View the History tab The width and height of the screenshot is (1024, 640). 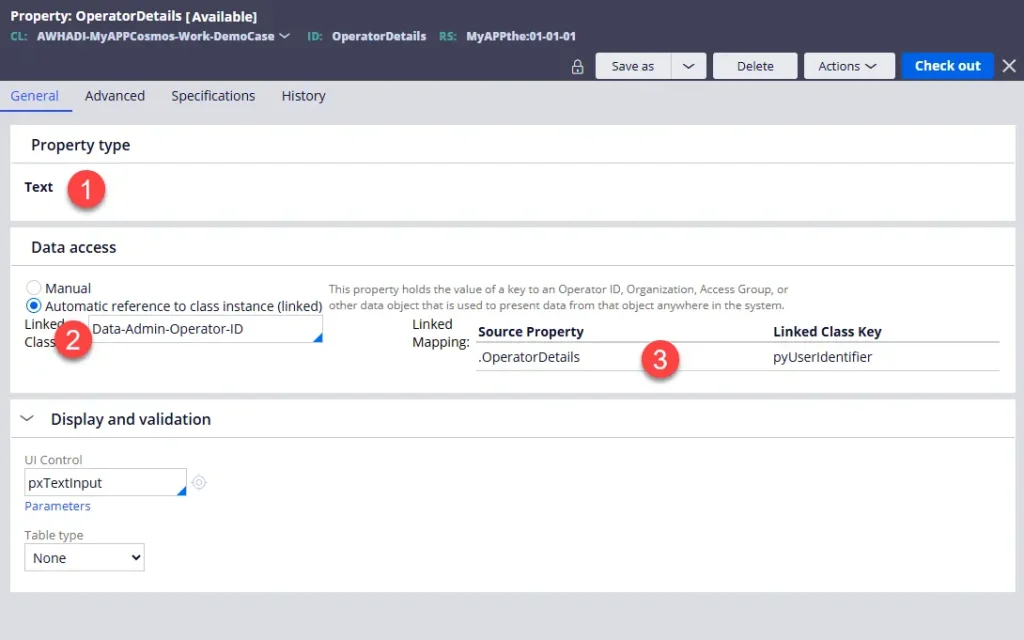click(304, 96)
